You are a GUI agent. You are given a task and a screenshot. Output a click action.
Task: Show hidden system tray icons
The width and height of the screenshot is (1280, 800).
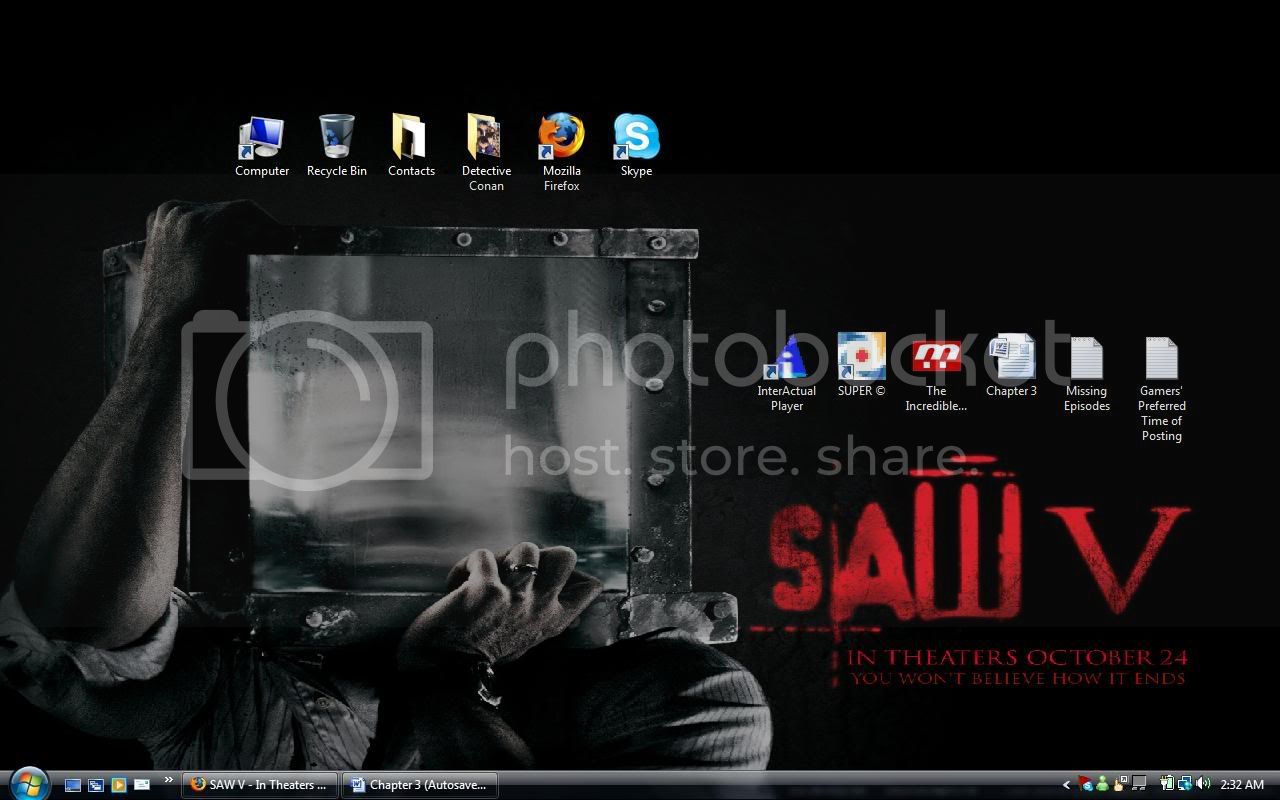1066,785
